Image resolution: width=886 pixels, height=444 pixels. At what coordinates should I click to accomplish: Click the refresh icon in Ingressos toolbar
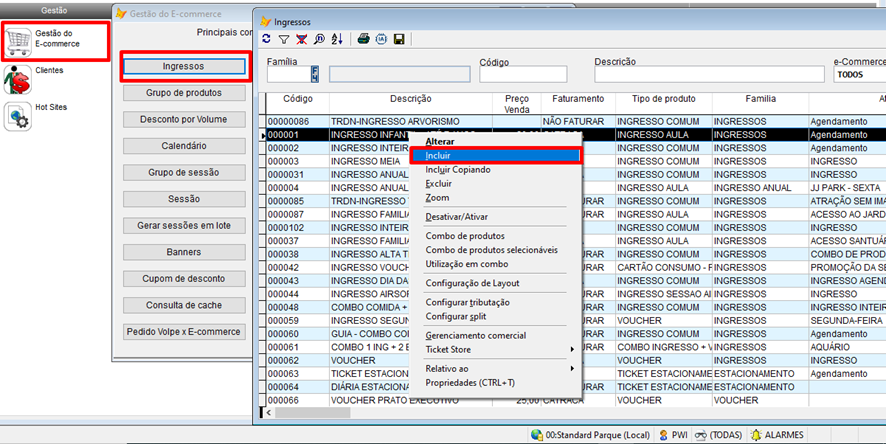click(x=266, y=39)
